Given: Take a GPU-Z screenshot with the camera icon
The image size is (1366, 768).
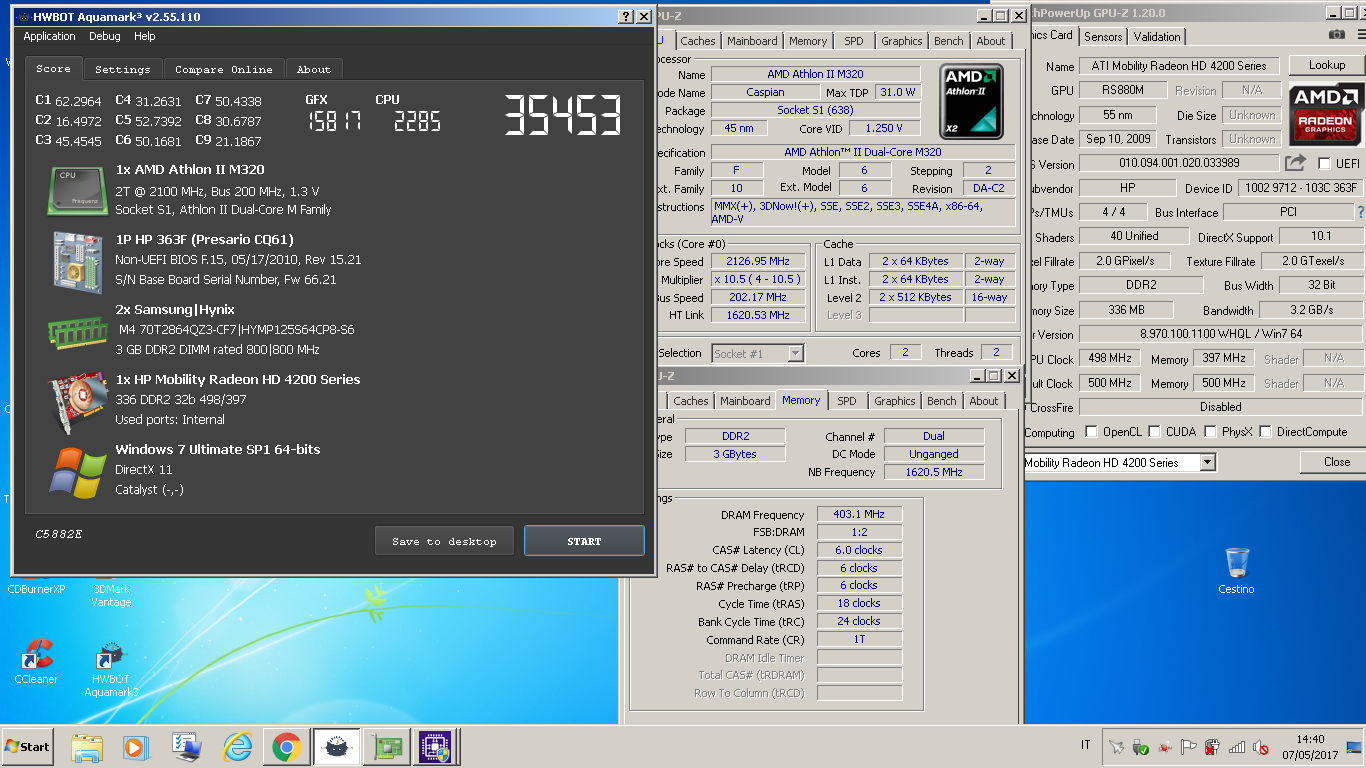Looking at the screenshot, I should tap(1336, 35).
